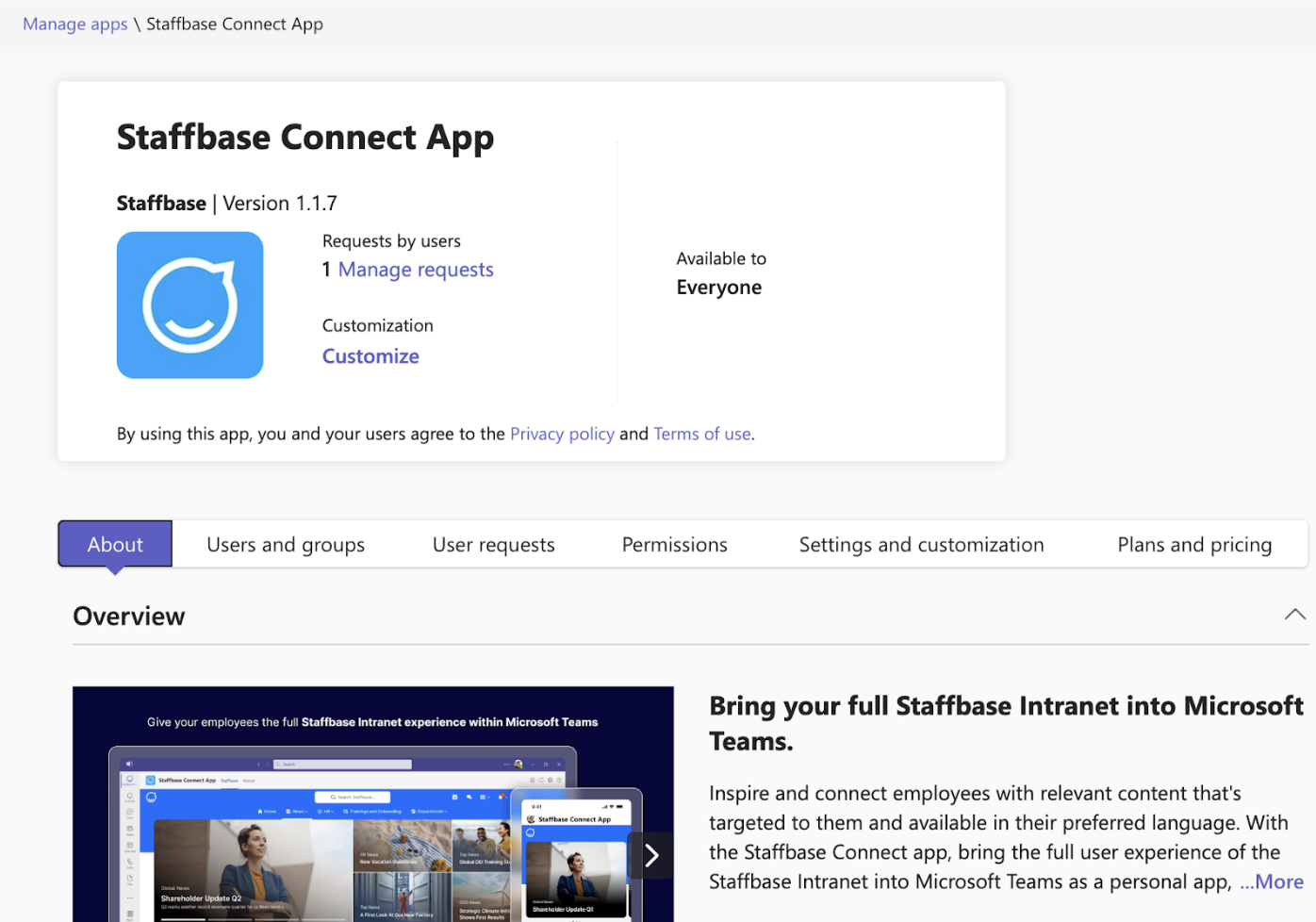Expand description with ...More link
1316x922 pixels.
point(1272,881)
